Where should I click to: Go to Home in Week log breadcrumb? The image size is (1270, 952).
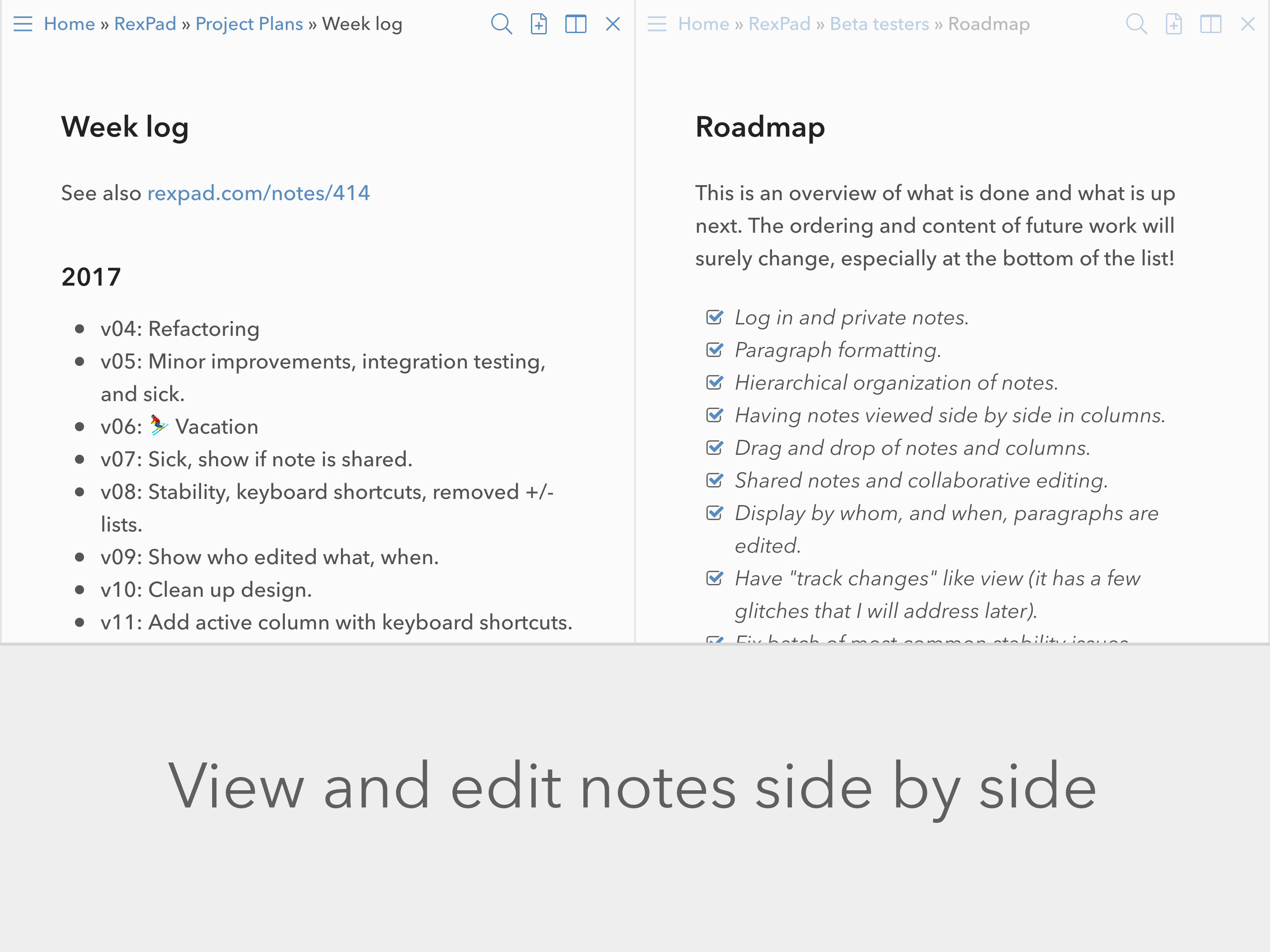point(70,24)
